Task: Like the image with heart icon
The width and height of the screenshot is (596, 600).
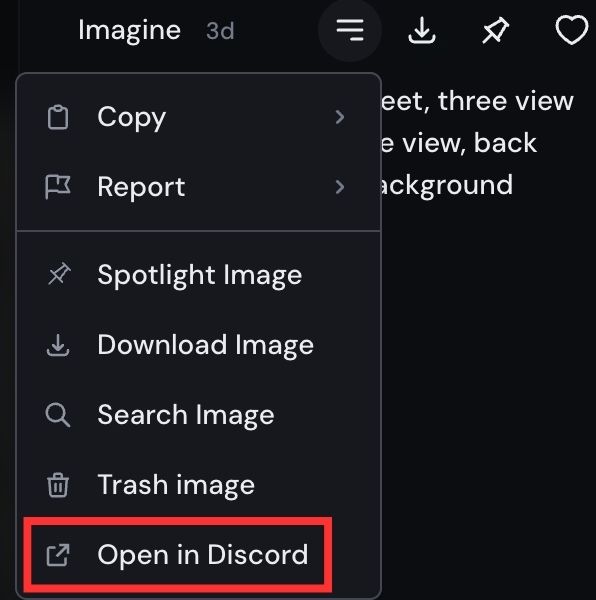Action: [x=572, y=30]
